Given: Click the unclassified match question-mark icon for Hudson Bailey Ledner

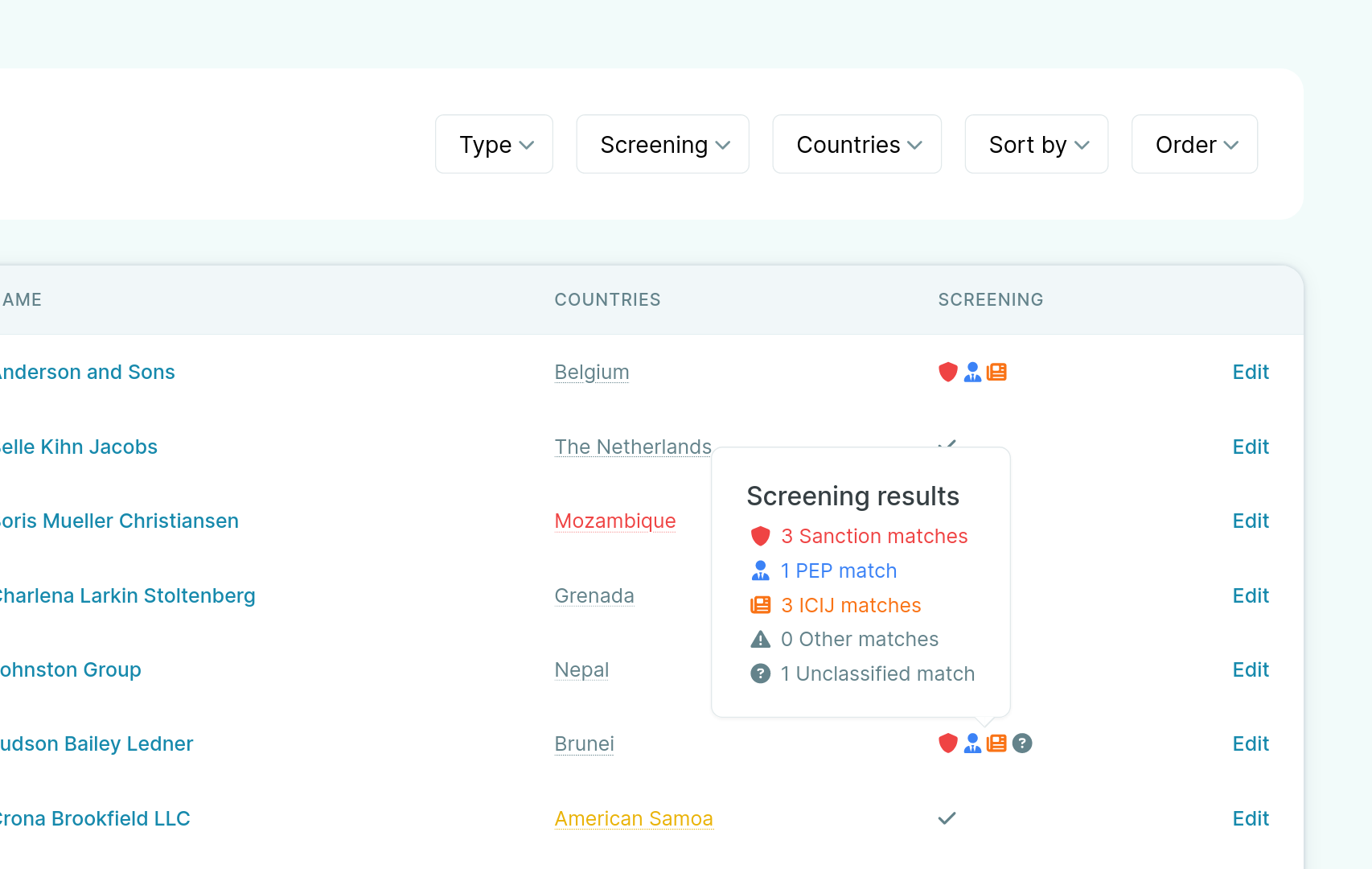Looking at the screenshot, I should coord(1022,743).
